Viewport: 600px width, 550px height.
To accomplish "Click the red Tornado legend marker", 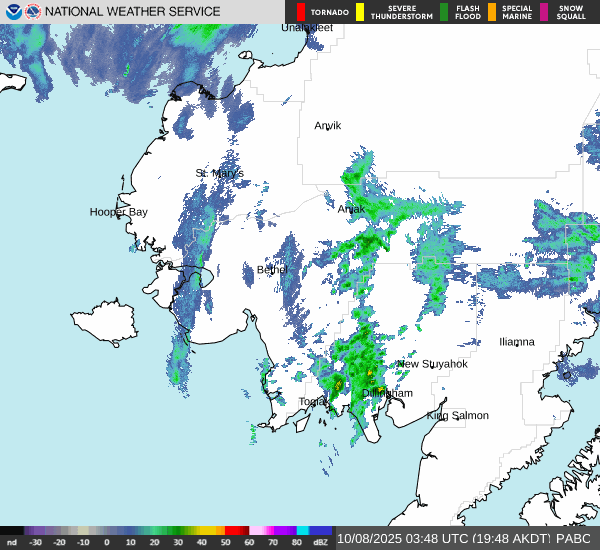I will [x=300, y=12].
